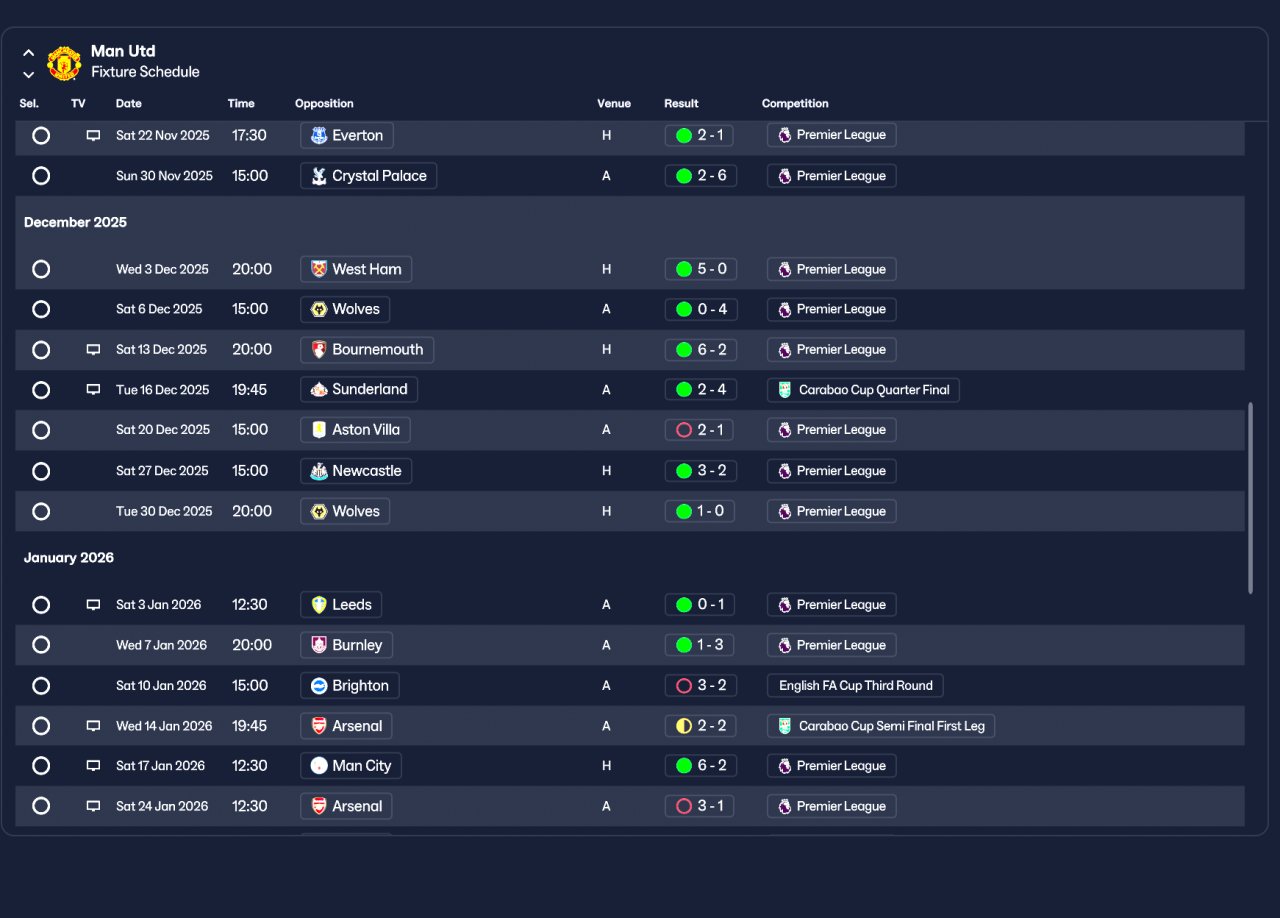Click the TV icon on the 14 Jan Arsenal row
Viewport: 1280px width, 918px height.
[x=93, y=726]
